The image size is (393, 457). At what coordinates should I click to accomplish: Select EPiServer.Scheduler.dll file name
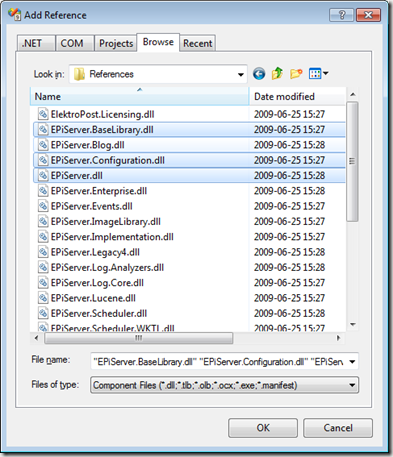[99, 314]
